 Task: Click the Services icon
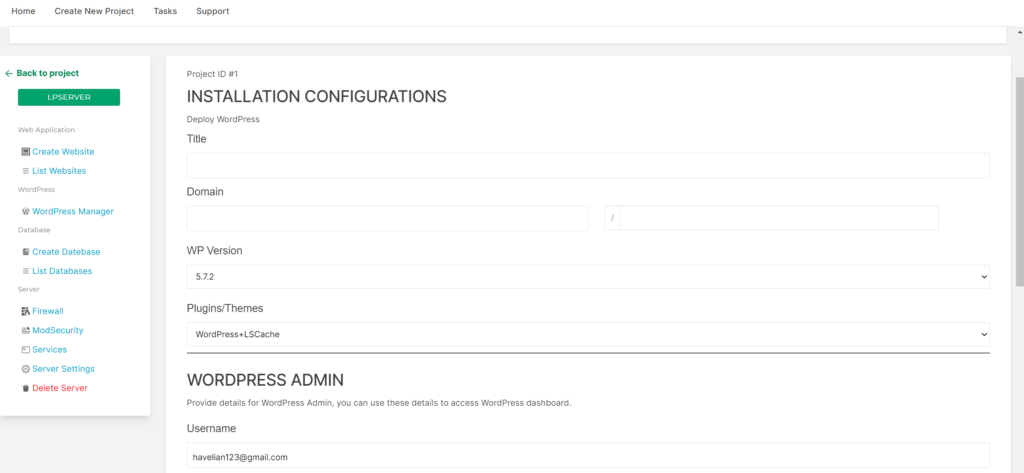click(25, 350)
